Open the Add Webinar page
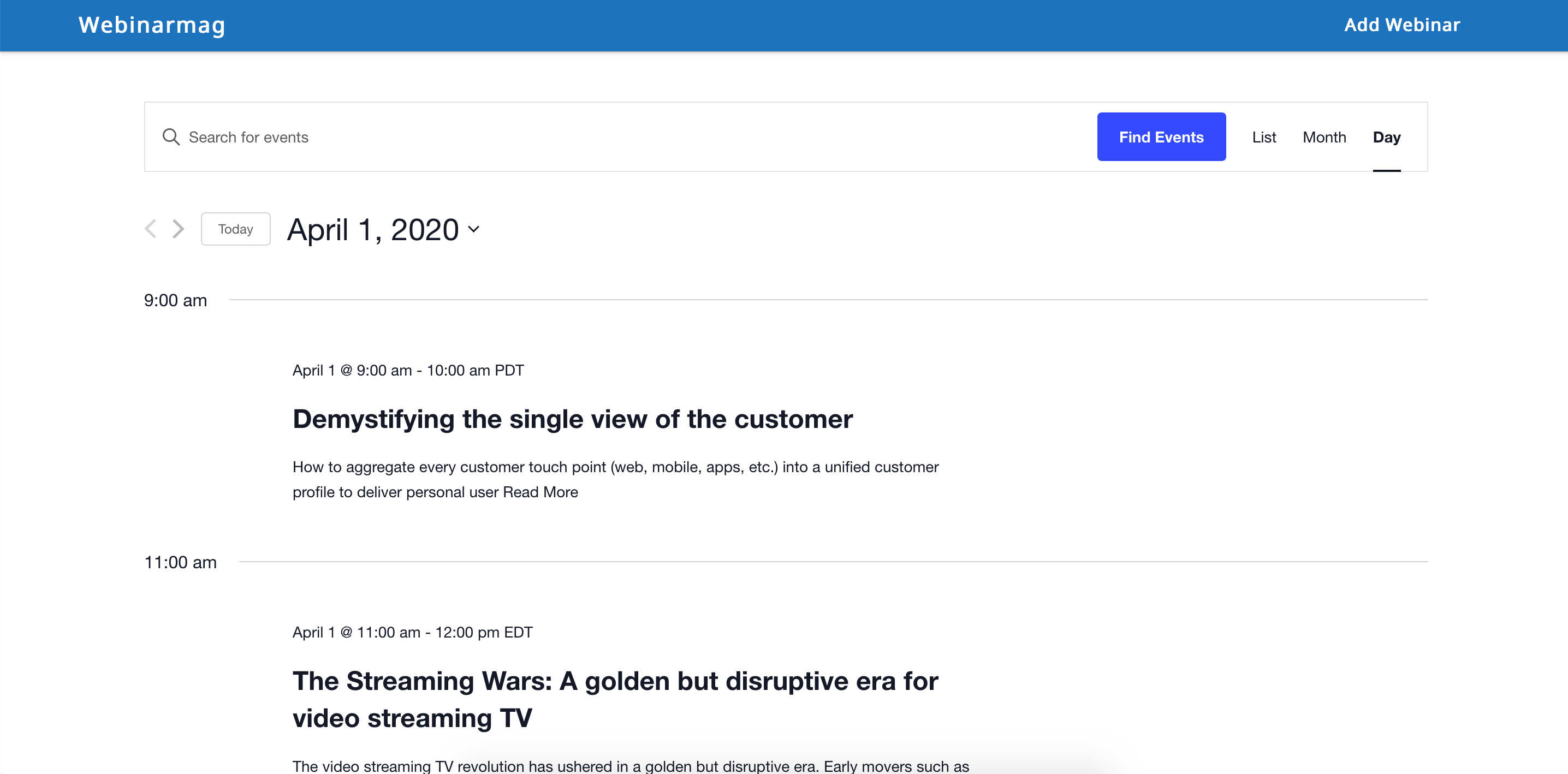 1402,25
